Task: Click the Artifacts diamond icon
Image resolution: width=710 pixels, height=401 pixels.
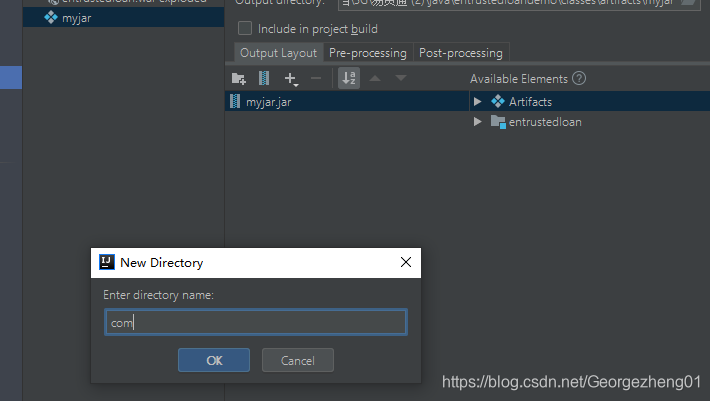Action: 498,101
